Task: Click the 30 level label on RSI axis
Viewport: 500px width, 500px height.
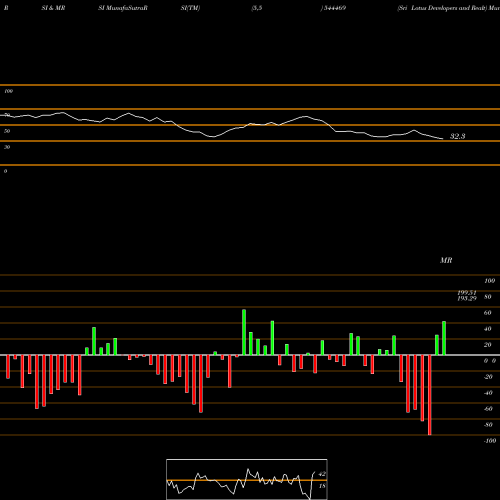Action: coord(7,147)
